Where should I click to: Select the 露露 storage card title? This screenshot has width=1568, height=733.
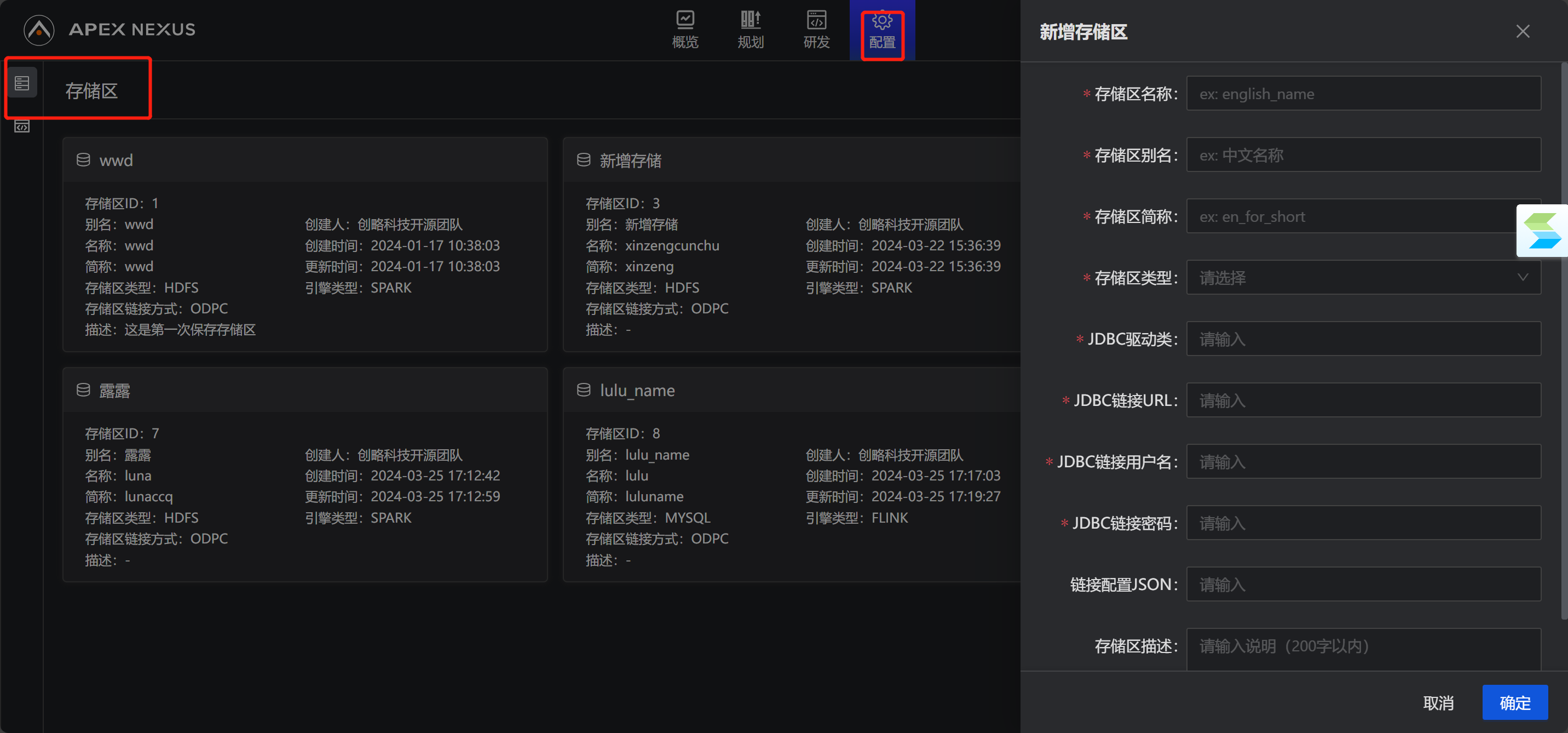tap(114, 391)
